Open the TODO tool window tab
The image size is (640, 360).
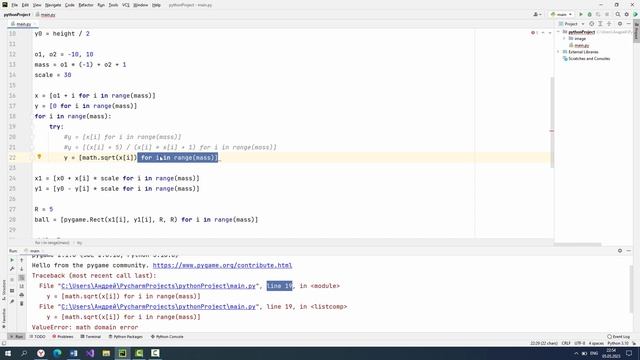coord(38,337)
